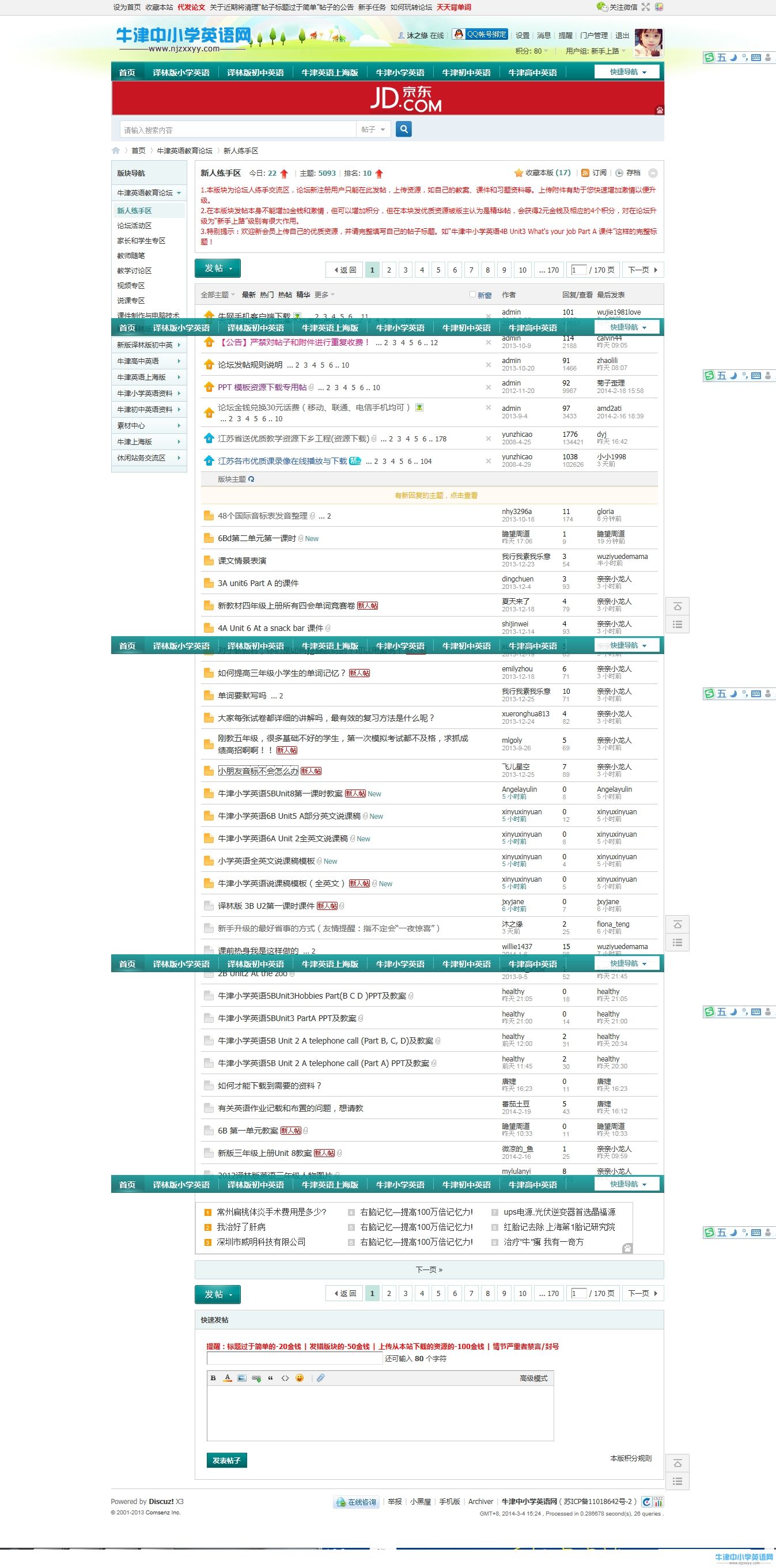Image resolution: width=776 pixels, height=1568 pixels.
Task: Click inside the quick post message textarea
Action: [x=380, y=1414]
